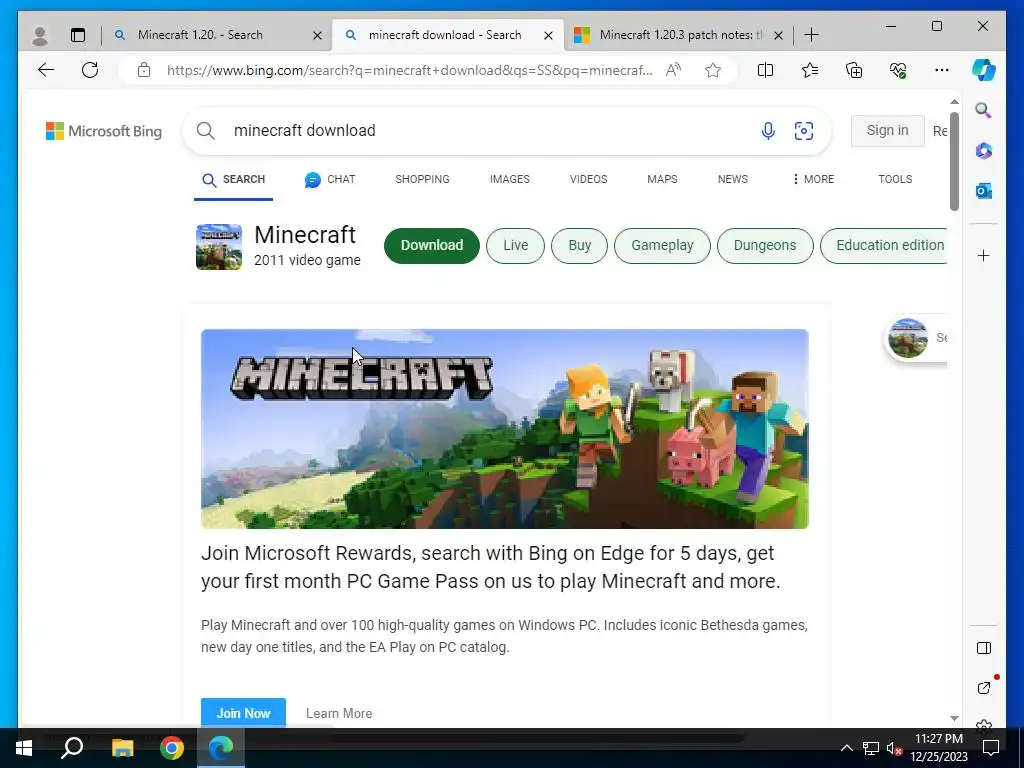1024x768 pixels.
Task: Select the Education edition chip
Action: (884, 246)
